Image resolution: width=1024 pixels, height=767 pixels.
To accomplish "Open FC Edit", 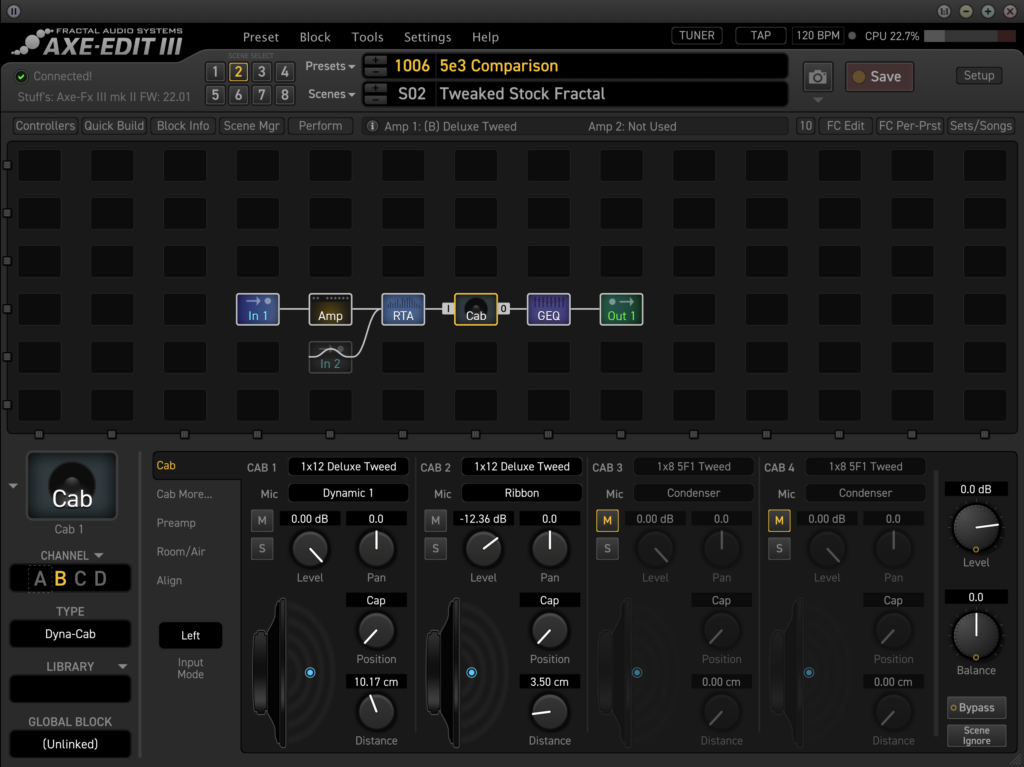I will pyautogui.click(x=845, y=125).
